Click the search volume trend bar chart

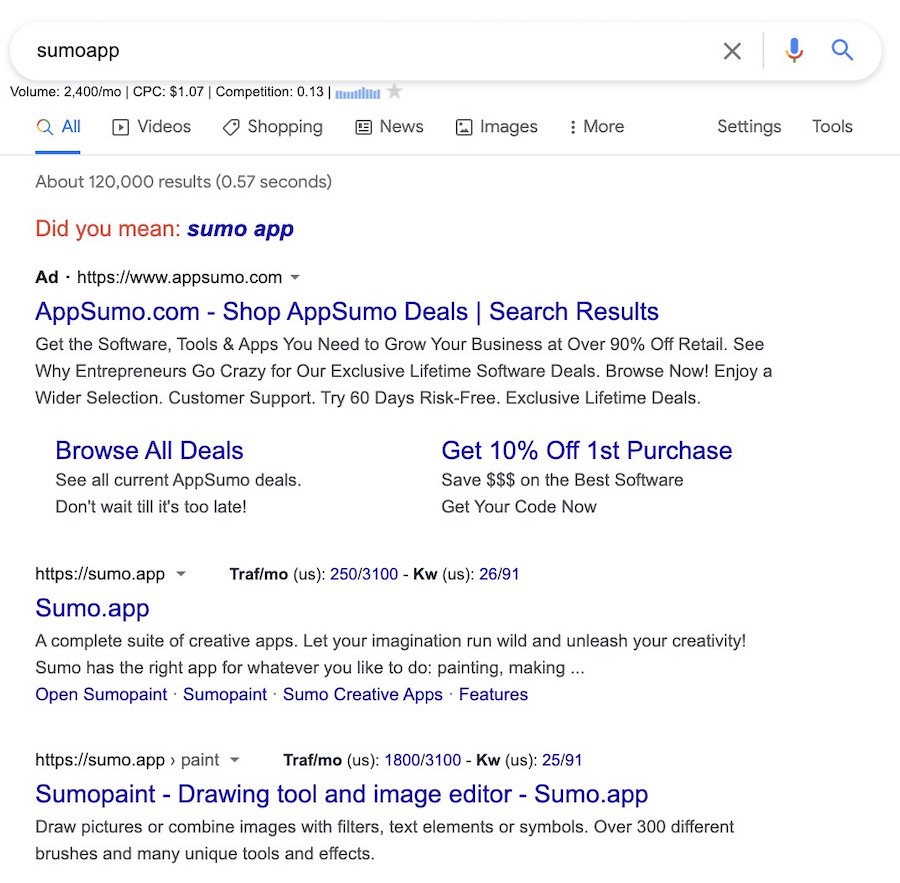point(358,93)
